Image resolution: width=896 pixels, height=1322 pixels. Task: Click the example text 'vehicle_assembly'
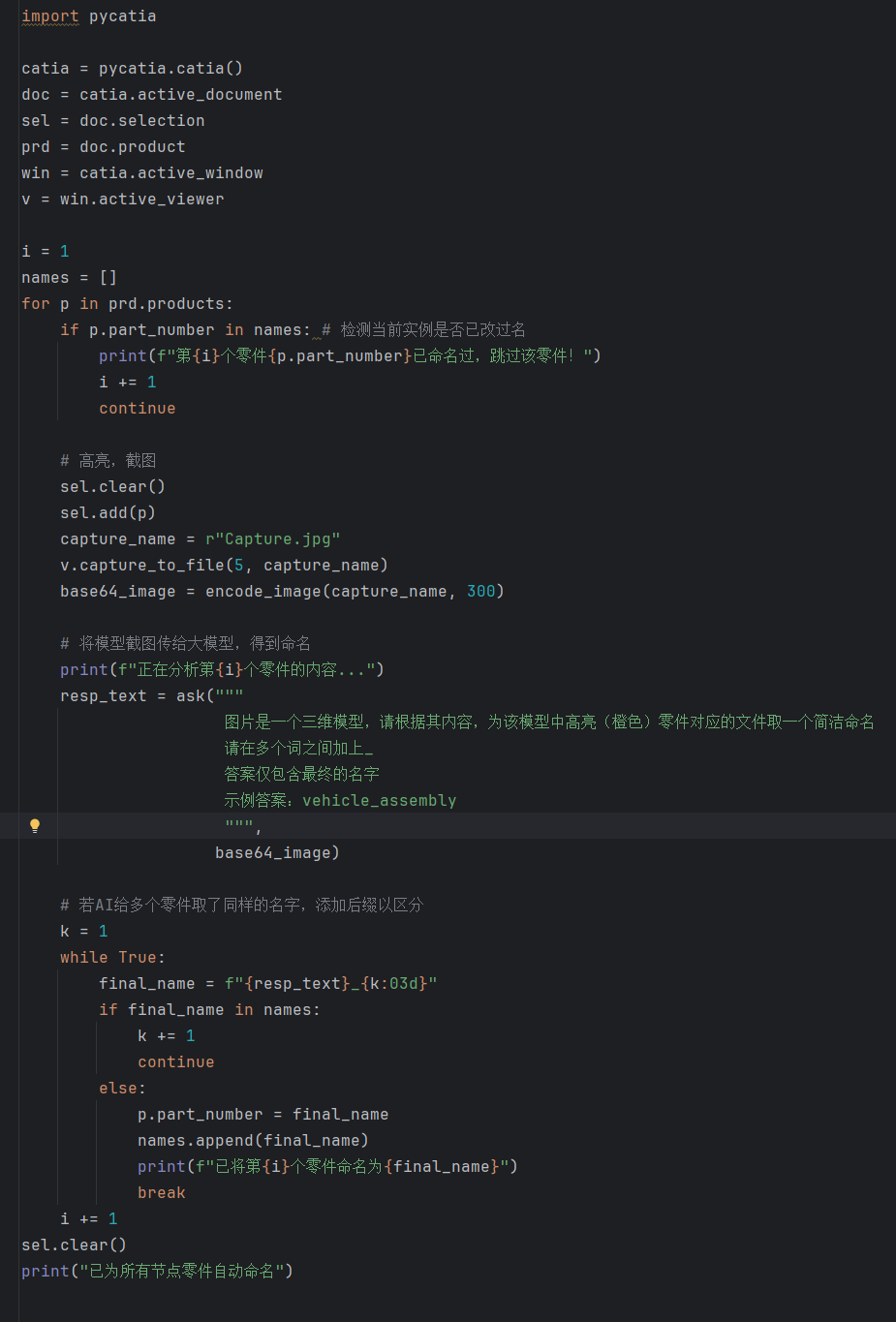[379, 801]
